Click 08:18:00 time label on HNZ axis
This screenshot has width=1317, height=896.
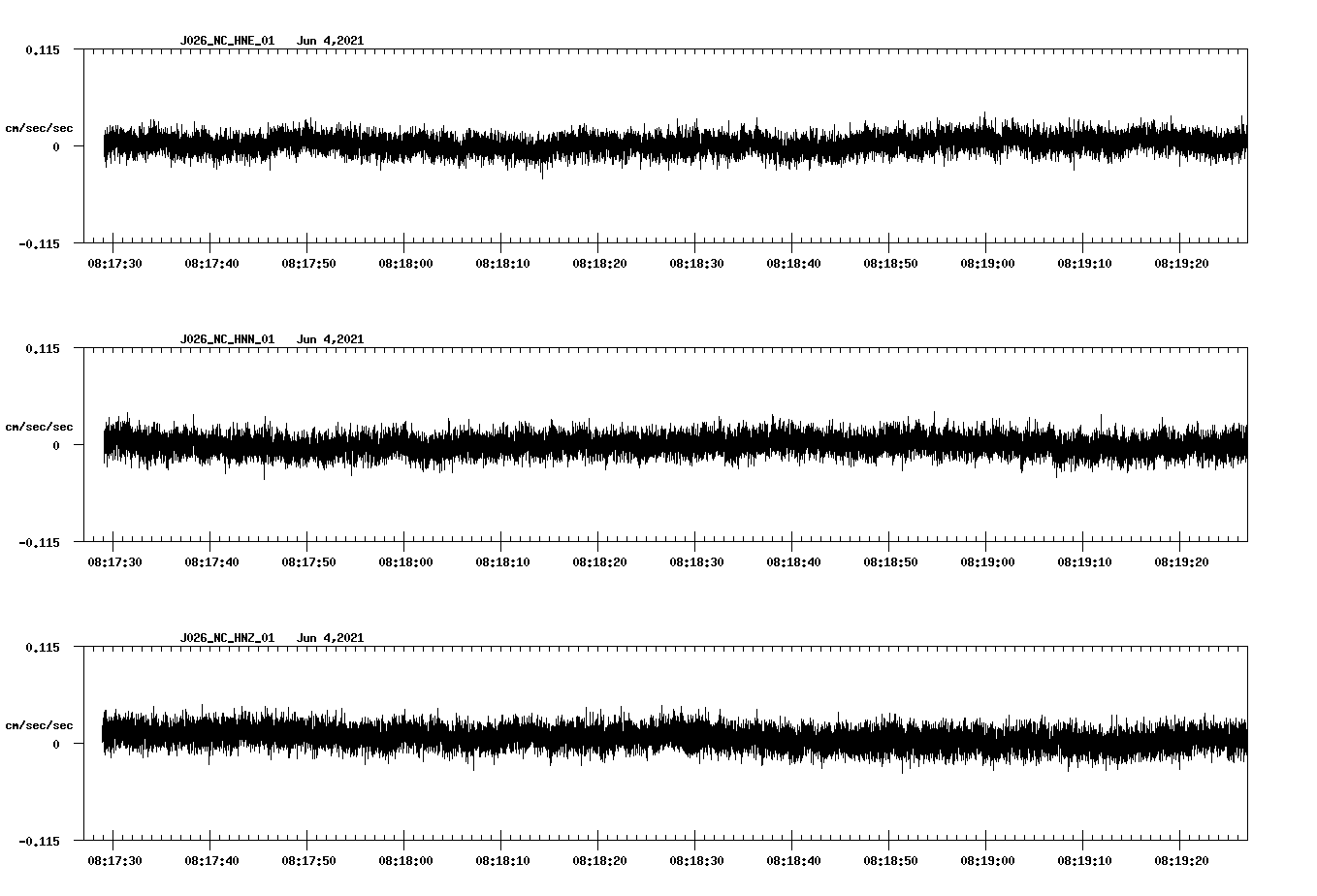(x=405, y=860)
